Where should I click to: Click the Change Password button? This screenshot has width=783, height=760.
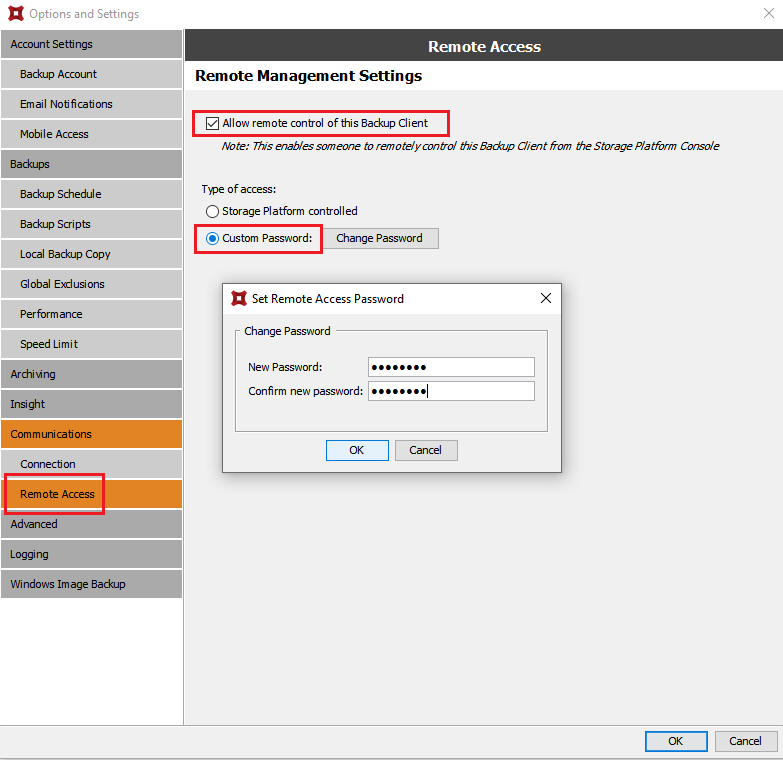(380, 238)
